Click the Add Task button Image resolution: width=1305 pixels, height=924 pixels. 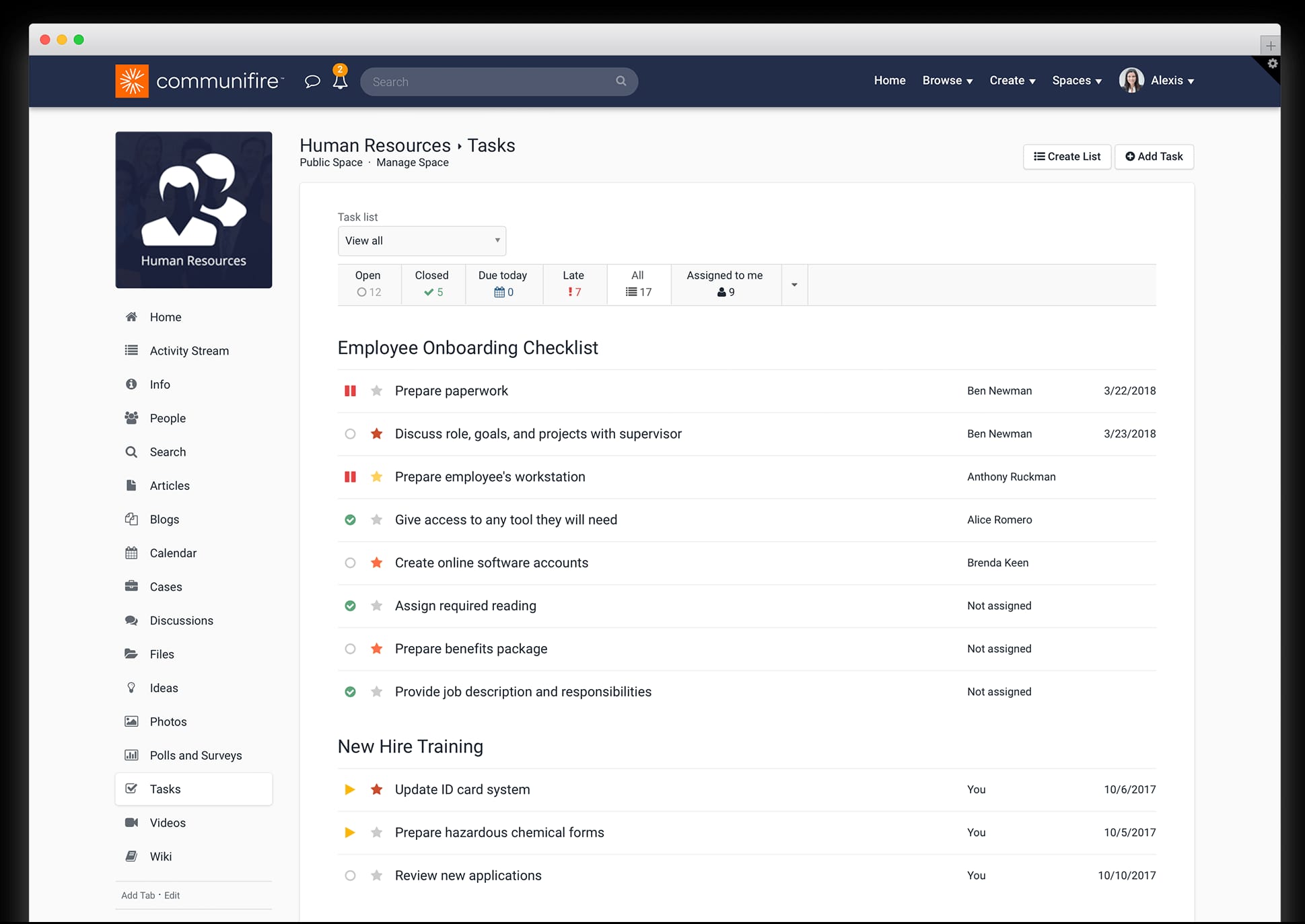tap(1154, 157)
